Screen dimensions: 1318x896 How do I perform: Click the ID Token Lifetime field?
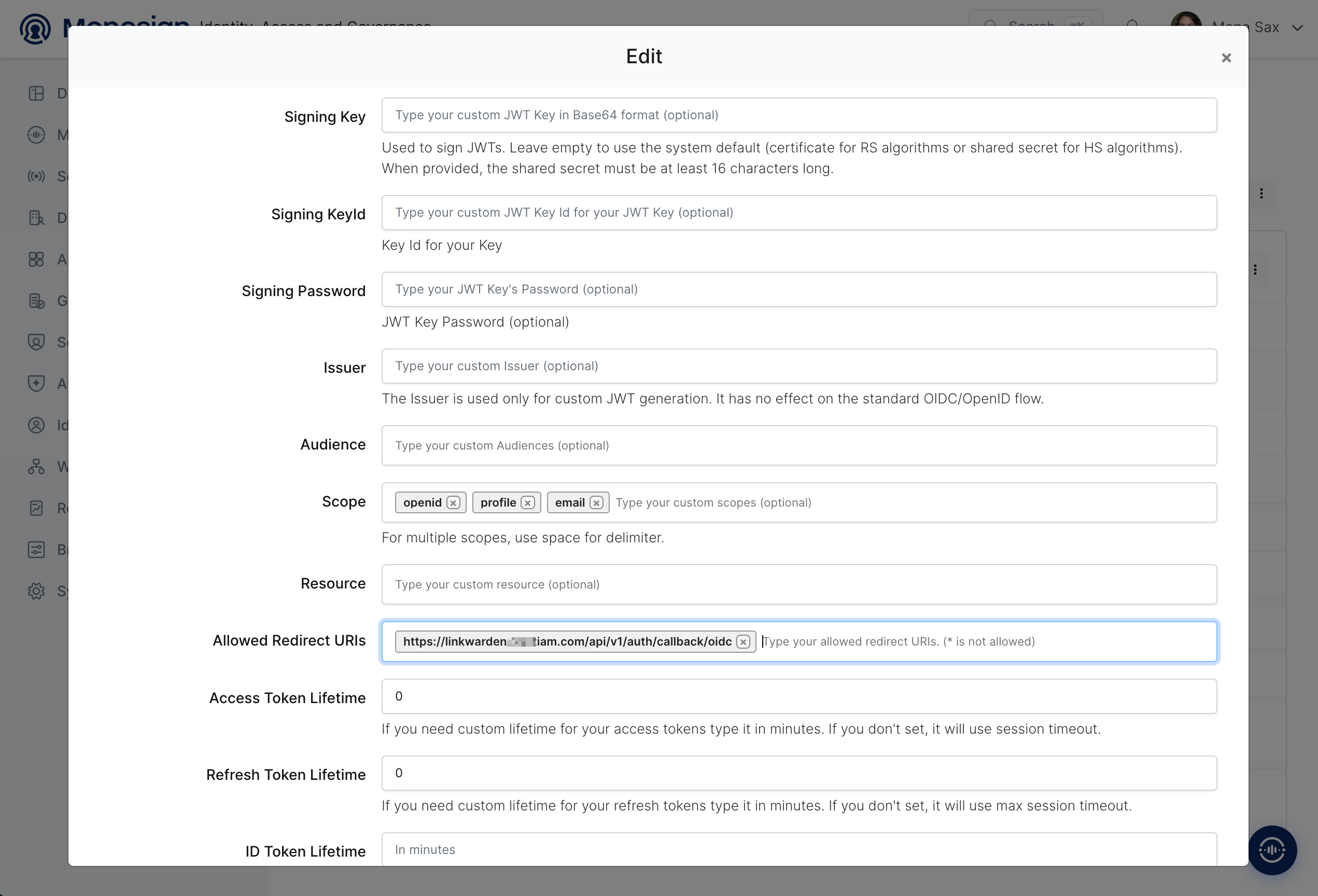click(798, 849)
